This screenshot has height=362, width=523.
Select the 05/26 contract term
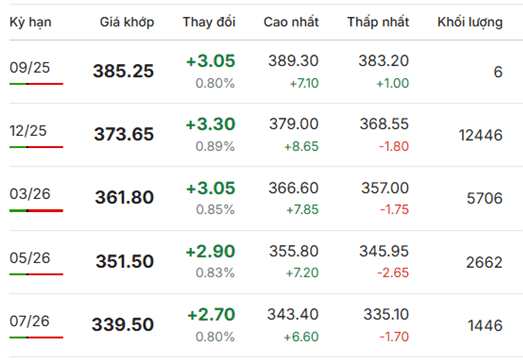point(30,258)
